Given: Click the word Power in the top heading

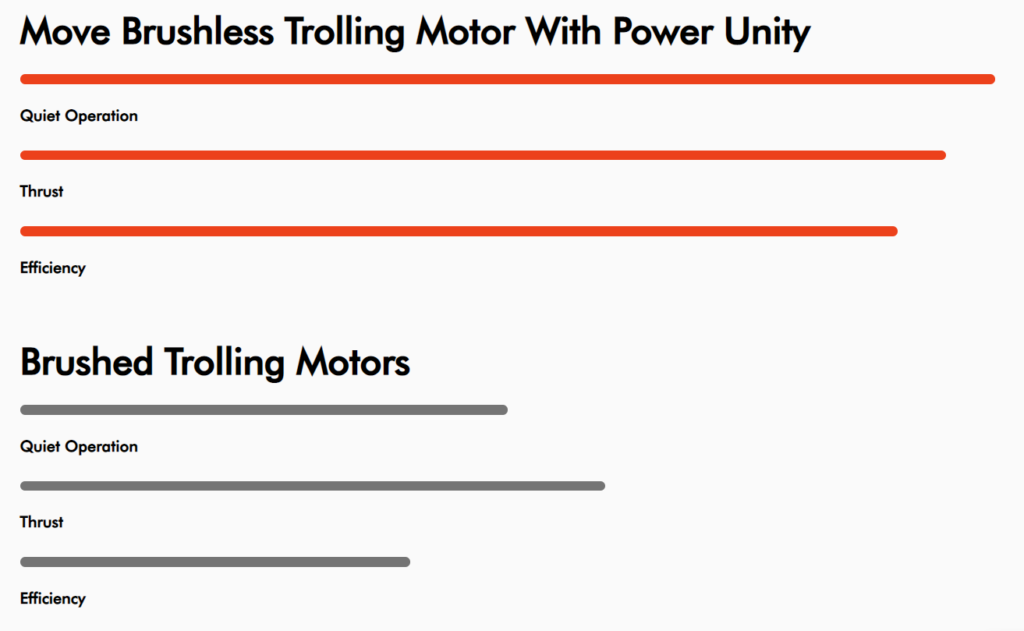Looking at the screenshot, I should pyautogui.click(x=662, y=31).
